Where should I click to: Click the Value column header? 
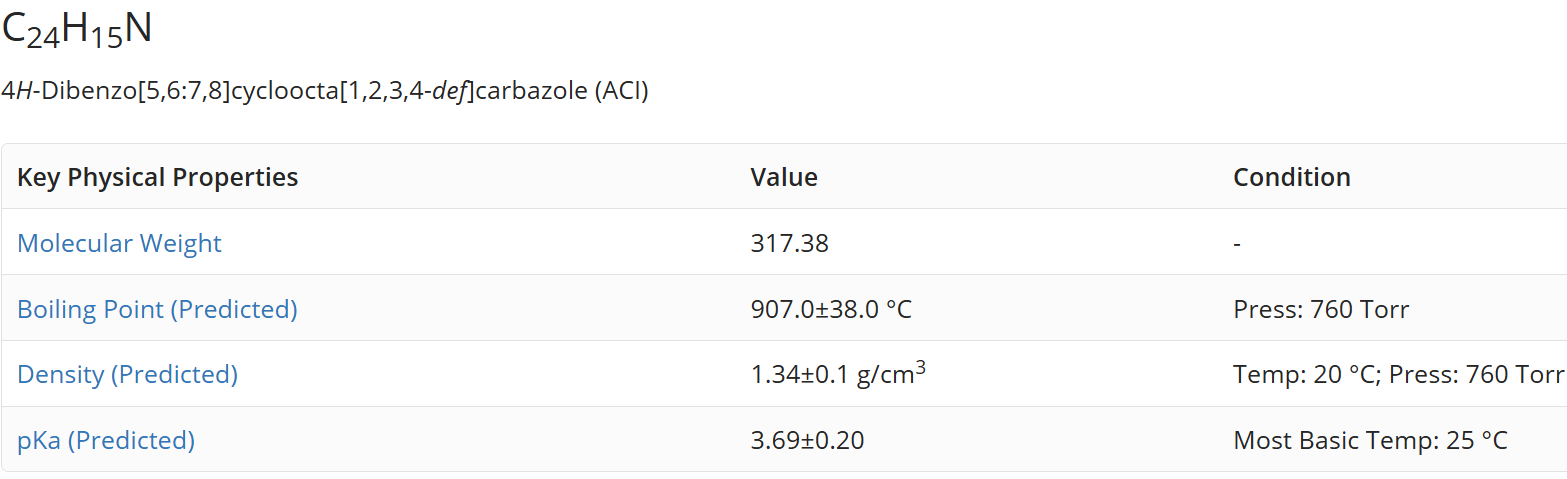coord(784,177)
